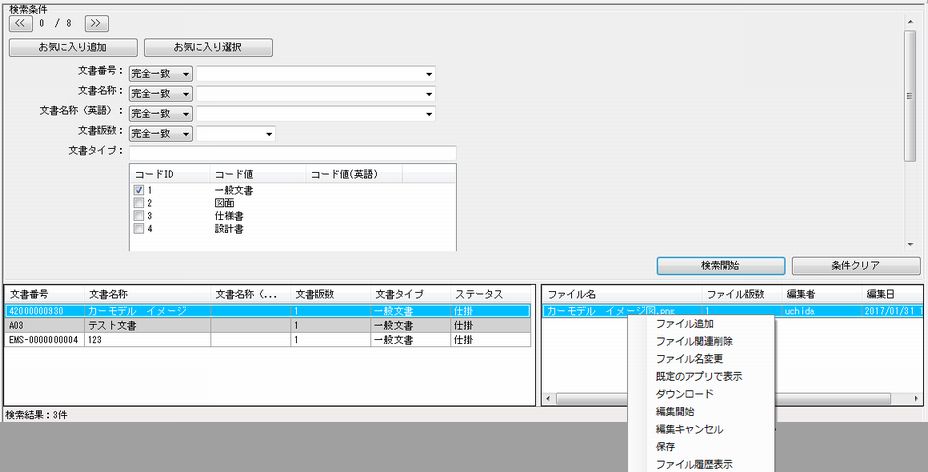Click ファイル名 column header in file list
928x472 pixels.
pos(622,295)
